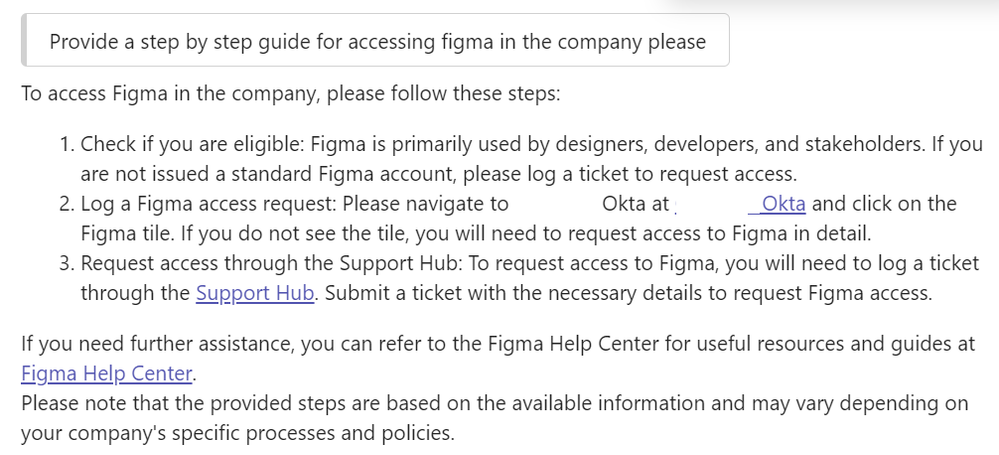Open the Support Hub link
The image size is (999, 455).
(255, 293)
